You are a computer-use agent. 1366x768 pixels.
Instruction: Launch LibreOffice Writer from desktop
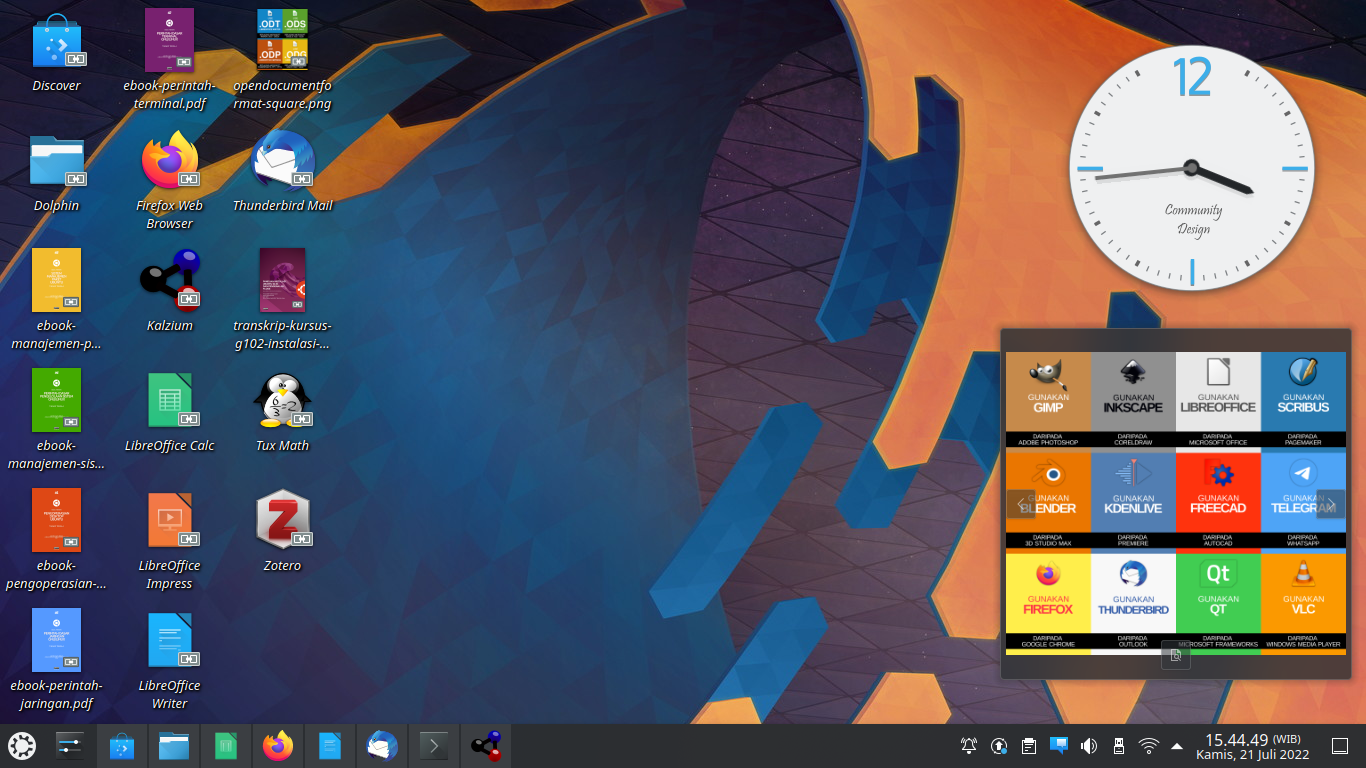[169, 660]
